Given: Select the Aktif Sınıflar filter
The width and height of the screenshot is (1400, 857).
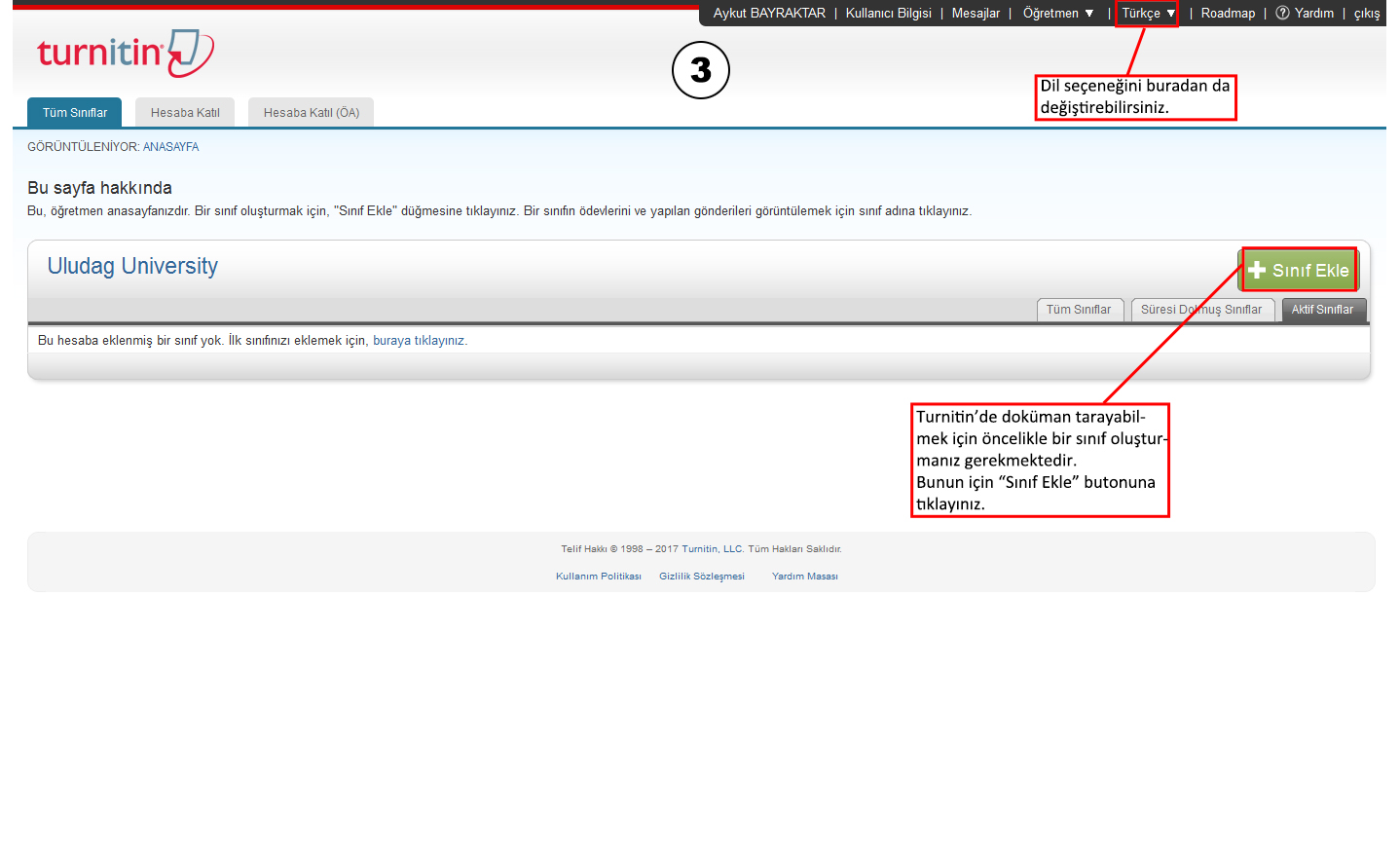Looking at the screenshot, I should (1323, 310).
